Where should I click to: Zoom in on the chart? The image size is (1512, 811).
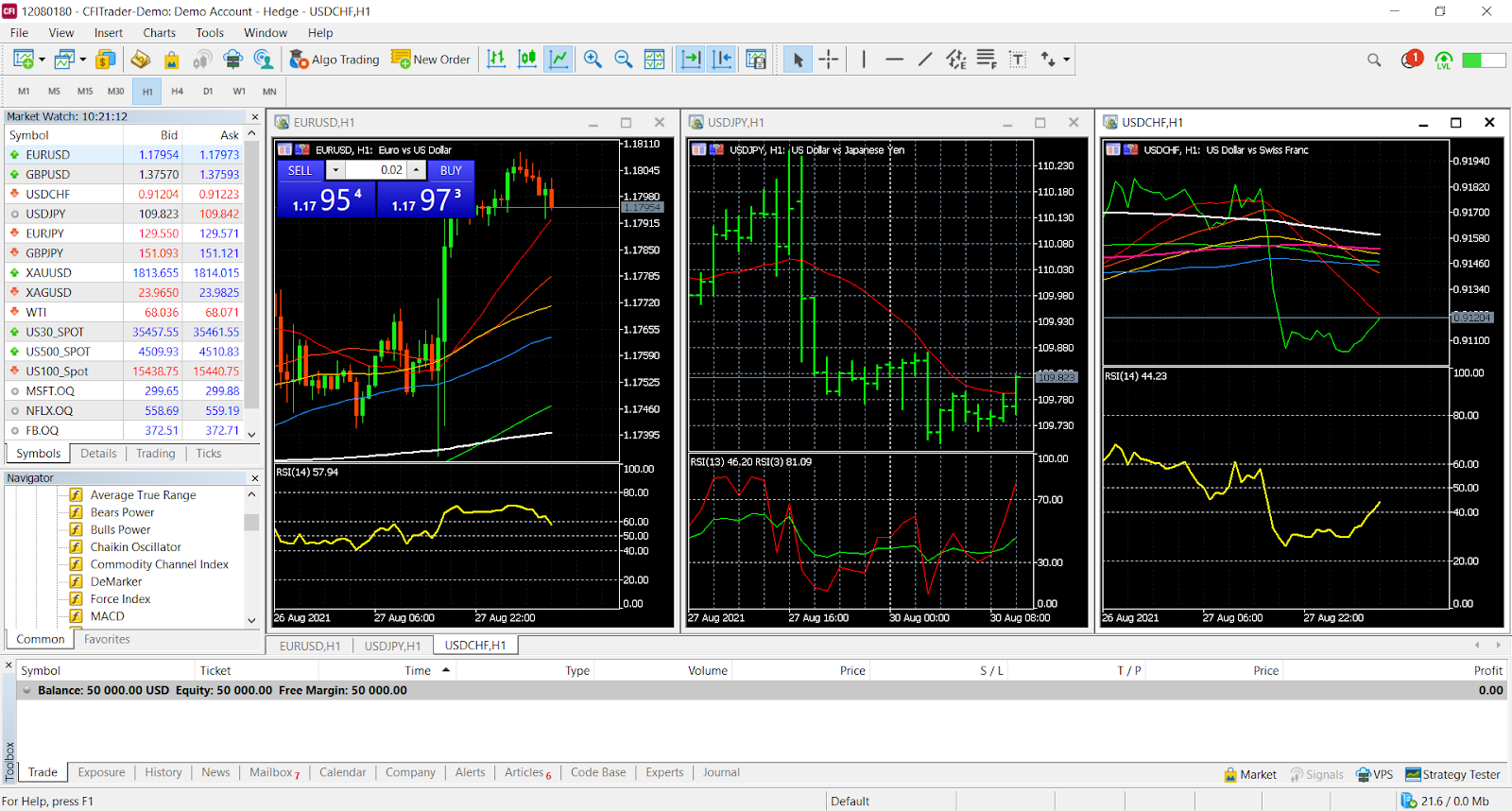coord(593,60)
